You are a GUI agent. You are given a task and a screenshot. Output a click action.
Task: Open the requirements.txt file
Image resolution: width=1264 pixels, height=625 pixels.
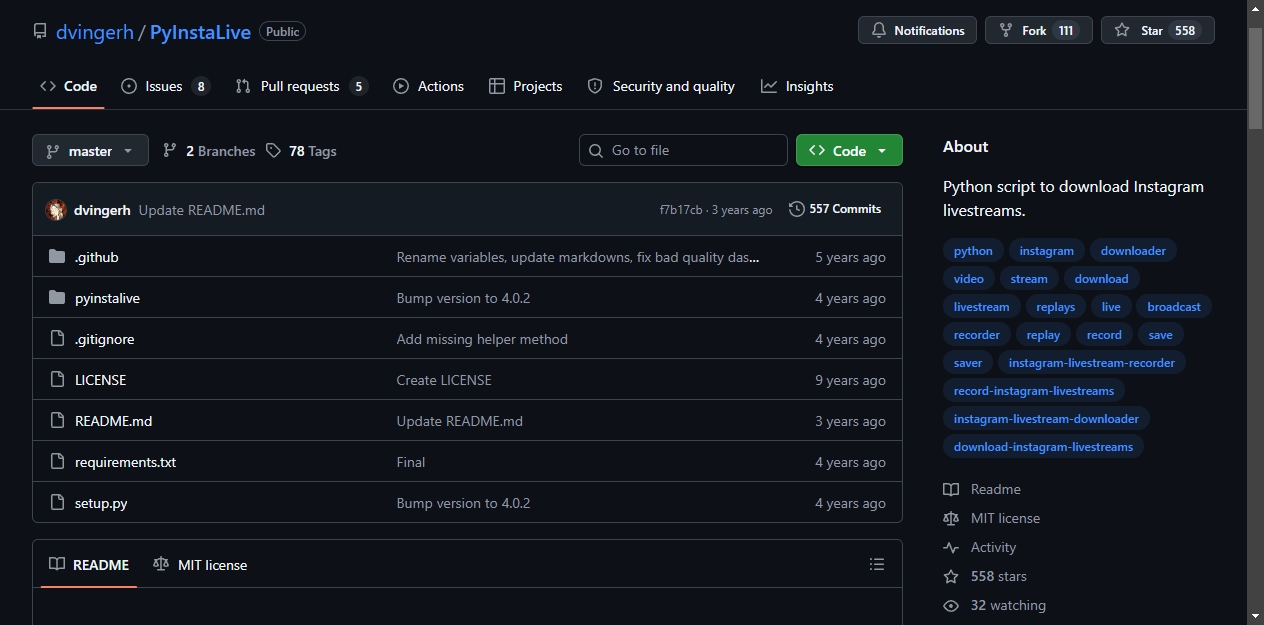125,462
